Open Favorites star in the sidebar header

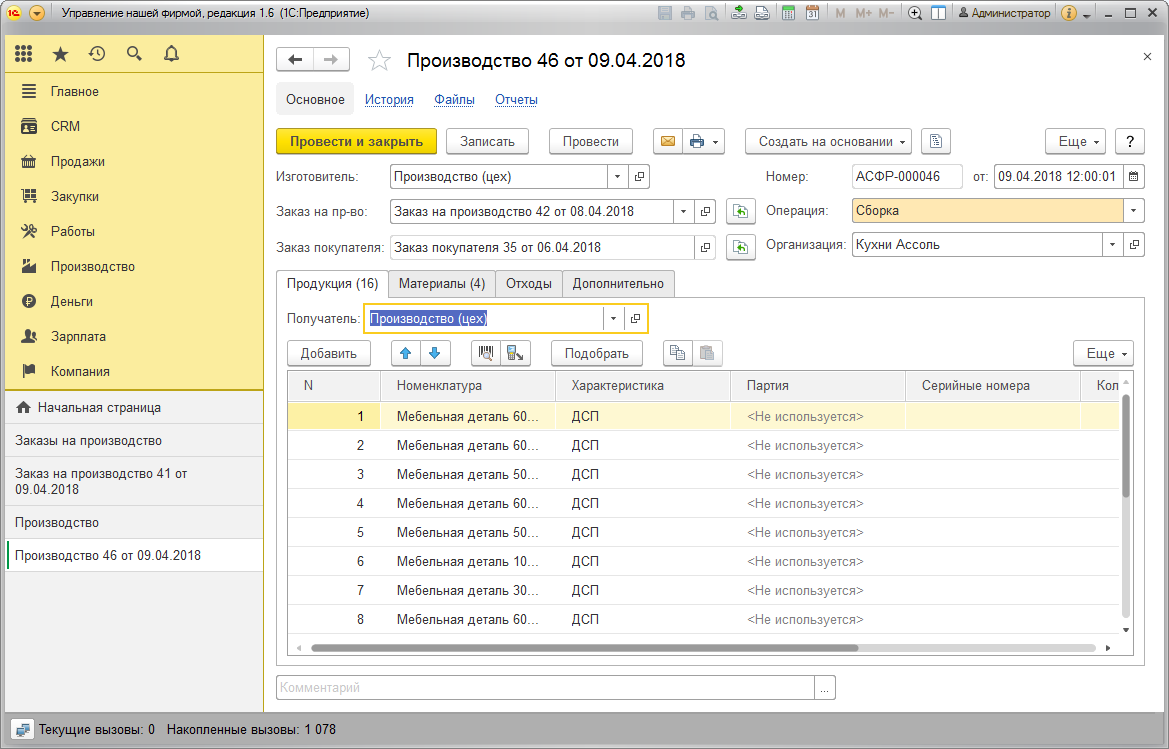[x=60, y=54]
